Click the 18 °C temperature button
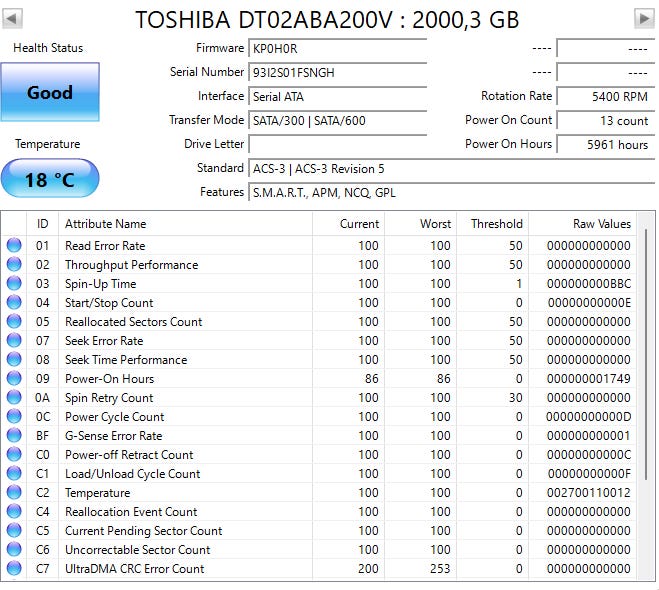Screen dimensions: 659x590 click(50, 178)
